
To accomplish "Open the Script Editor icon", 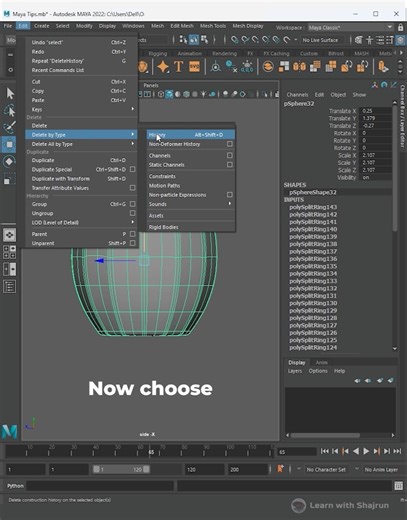I will 399,486.
